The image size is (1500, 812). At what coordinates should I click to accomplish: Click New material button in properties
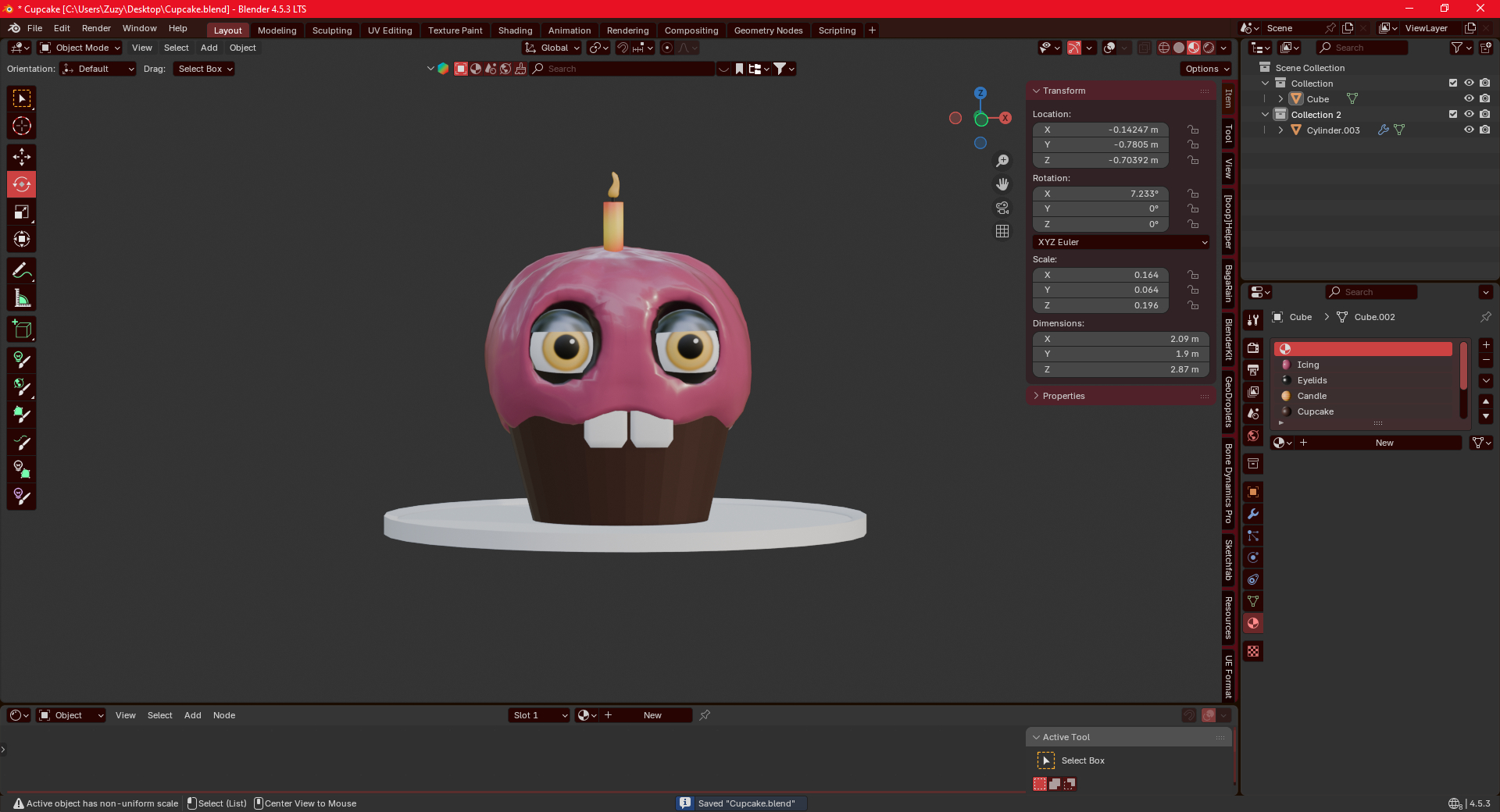coord(1384,443)
